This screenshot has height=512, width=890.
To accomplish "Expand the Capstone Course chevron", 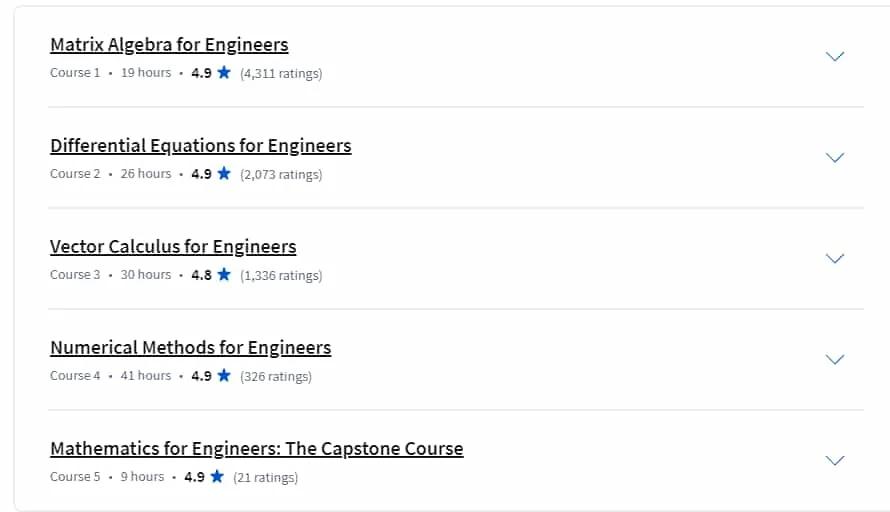I will click(x=835, y=460).
